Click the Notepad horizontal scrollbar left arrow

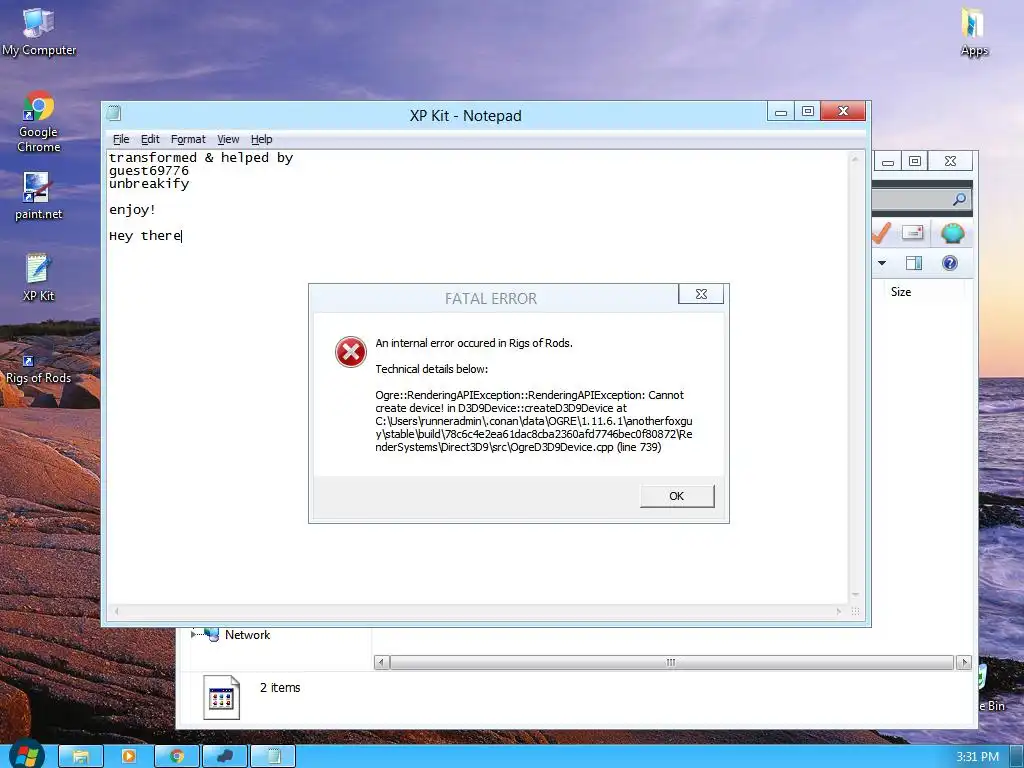116,611
